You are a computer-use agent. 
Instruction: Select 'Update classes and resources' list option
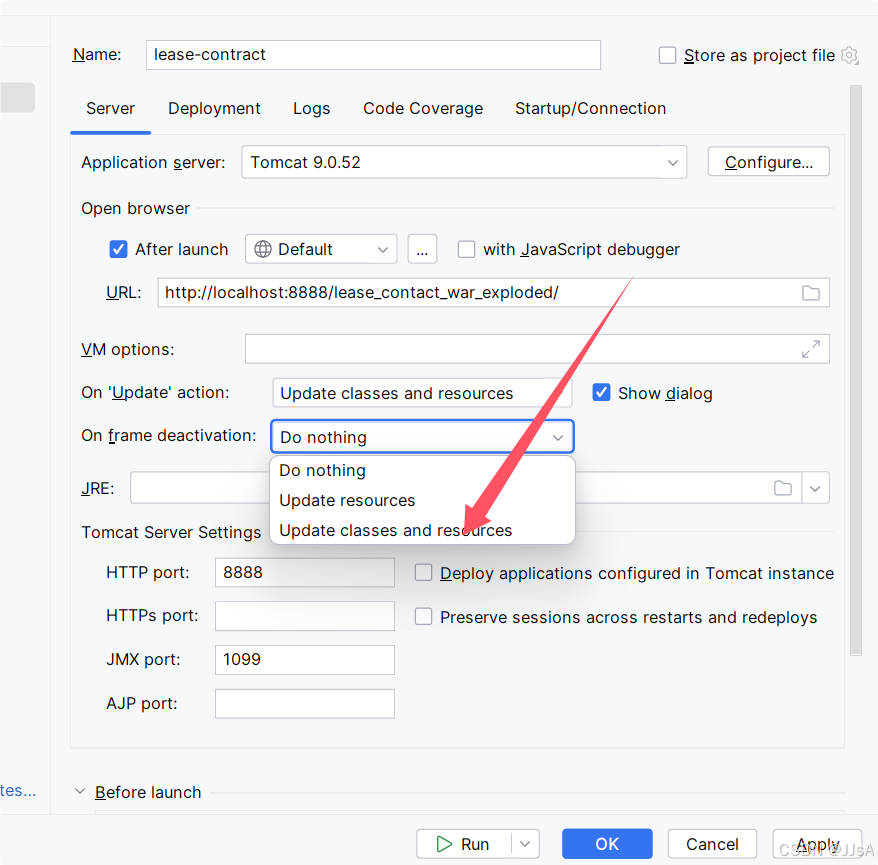422,530
